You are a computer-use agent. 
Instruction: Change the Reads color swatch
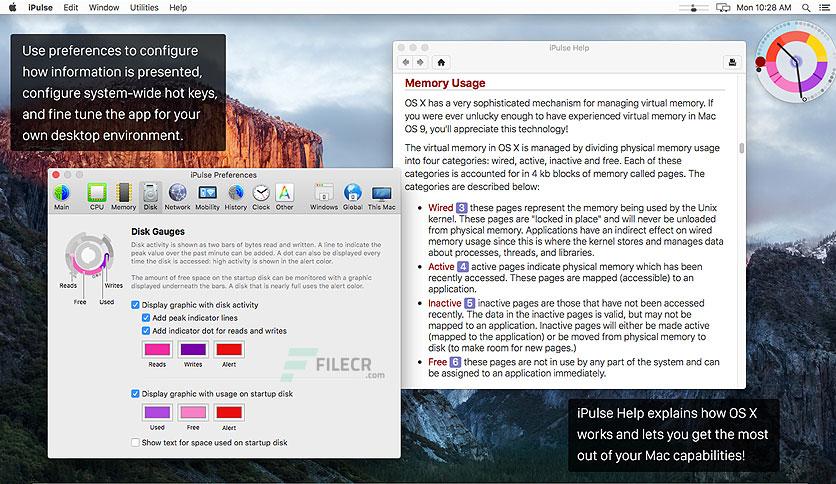tap(157, 350)
